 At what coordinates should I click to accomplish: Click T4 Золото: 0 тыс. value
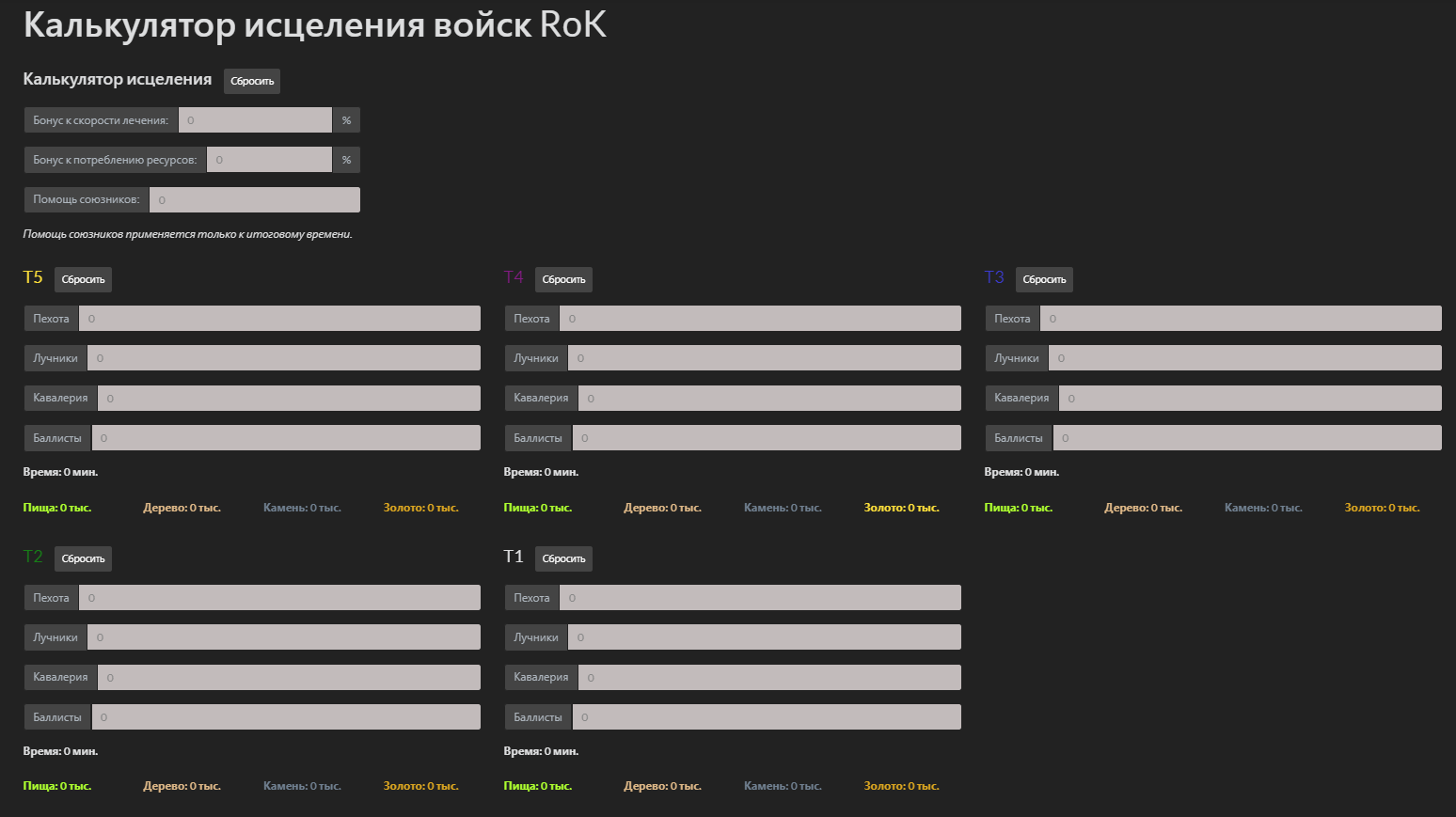point(901,508)
